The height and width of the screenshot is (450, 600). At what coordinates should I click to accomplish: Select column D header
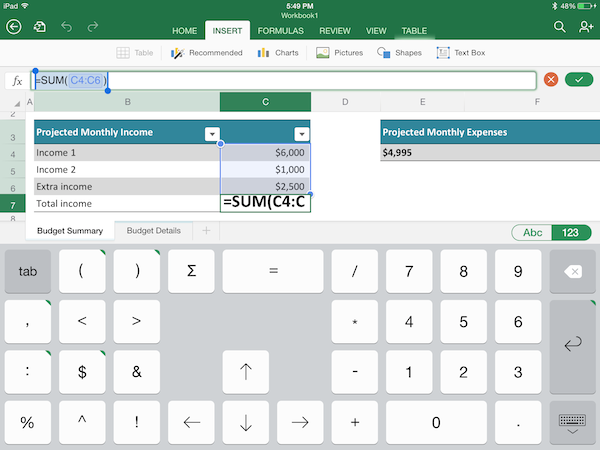click(345, 102)
